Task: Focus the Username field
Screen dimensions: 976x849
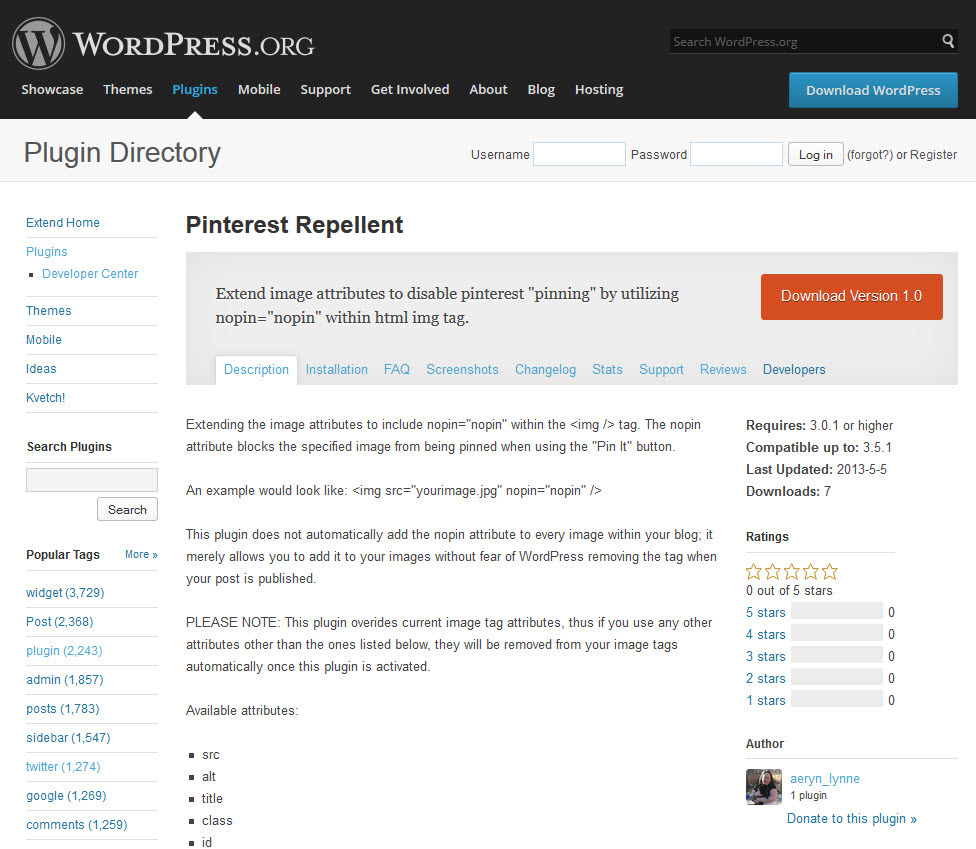Action: 579,154
